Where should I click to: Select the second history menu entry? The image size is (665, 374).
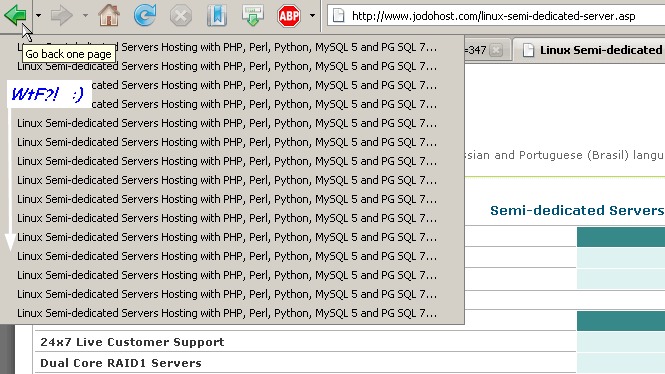point(232,66)
